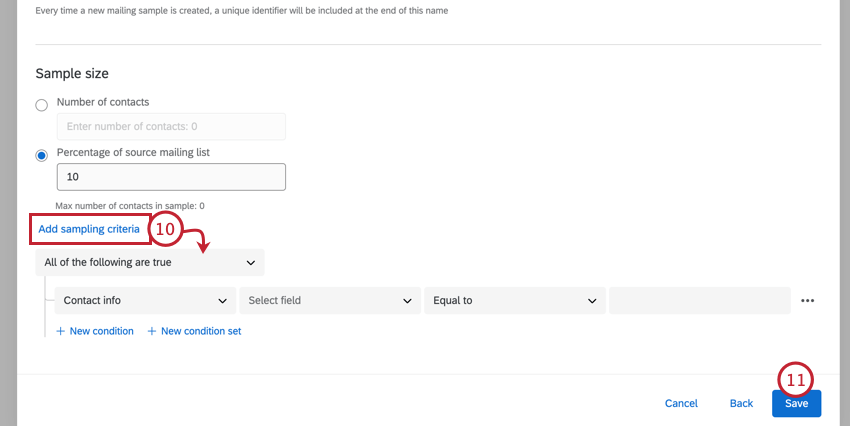Image resolution: width=850 pixels, height=426 pixels.
Task: Click the Number of contacts label text
Action: pyautogui.click(x=103, y=102)
